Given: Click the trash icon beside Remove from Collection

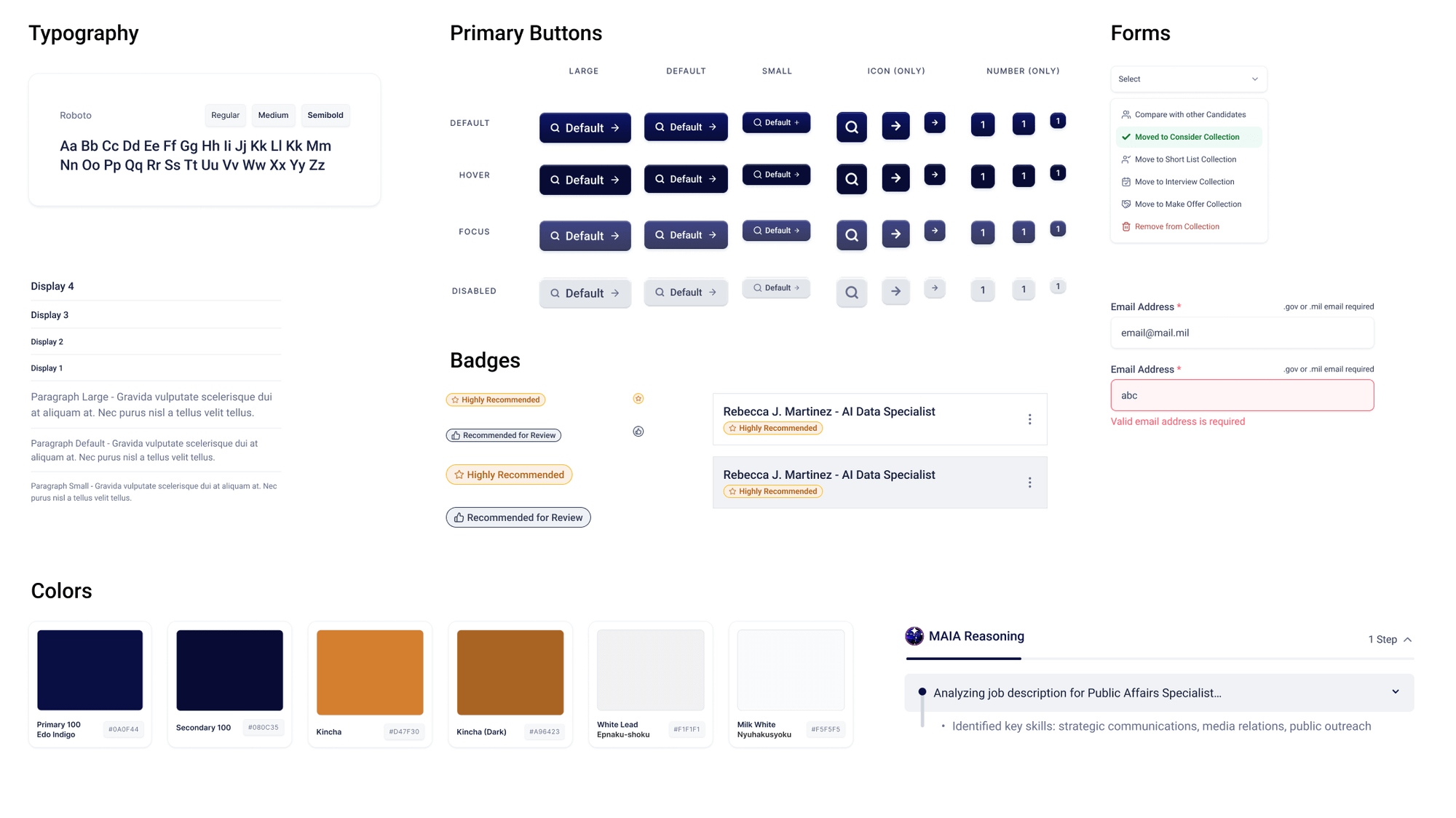Looking at the screenshot, I should coord(1125,227).
